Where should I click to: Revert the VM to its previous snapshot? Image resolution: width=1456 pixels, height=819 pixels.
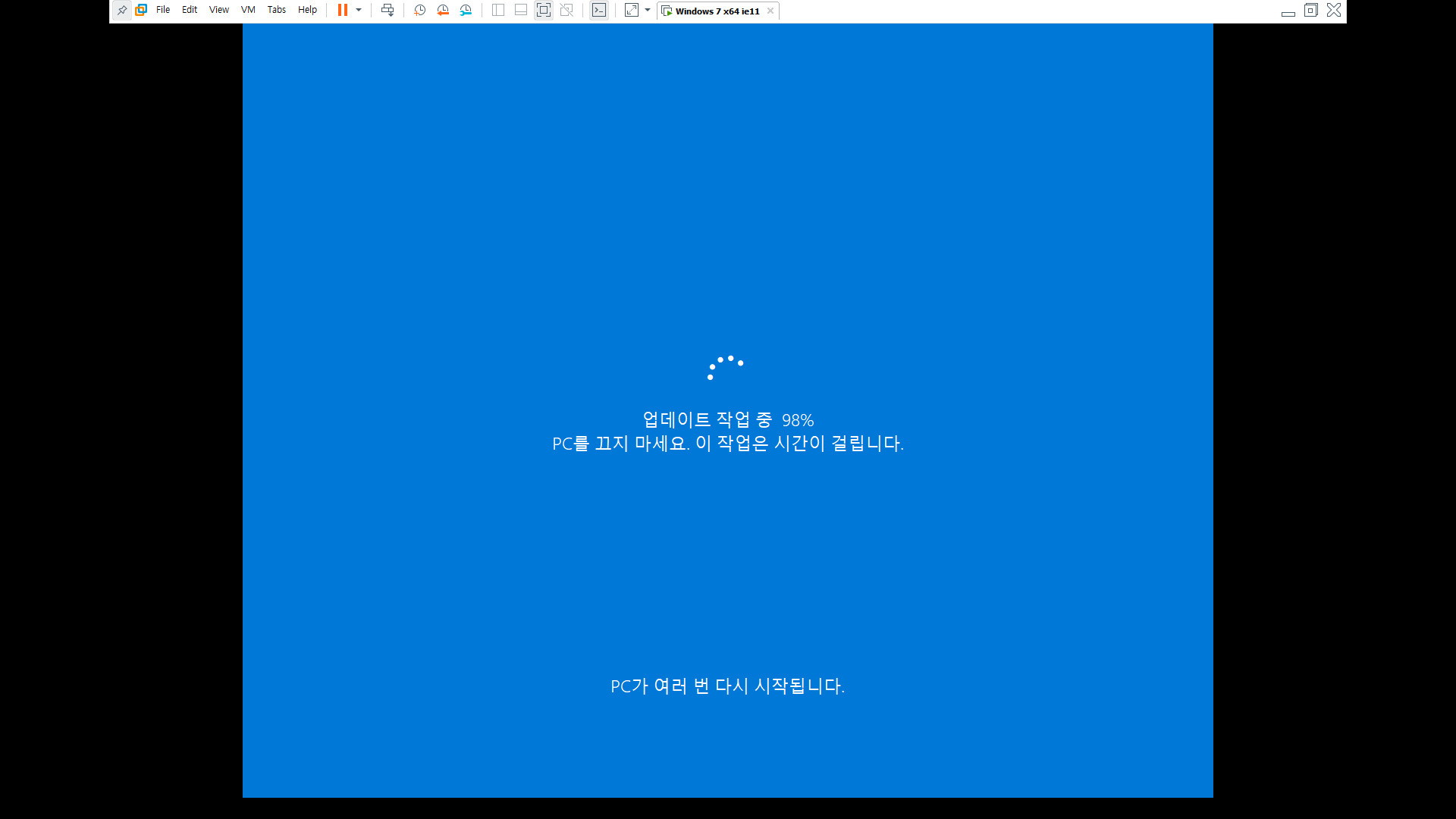(x=443, y=10)
